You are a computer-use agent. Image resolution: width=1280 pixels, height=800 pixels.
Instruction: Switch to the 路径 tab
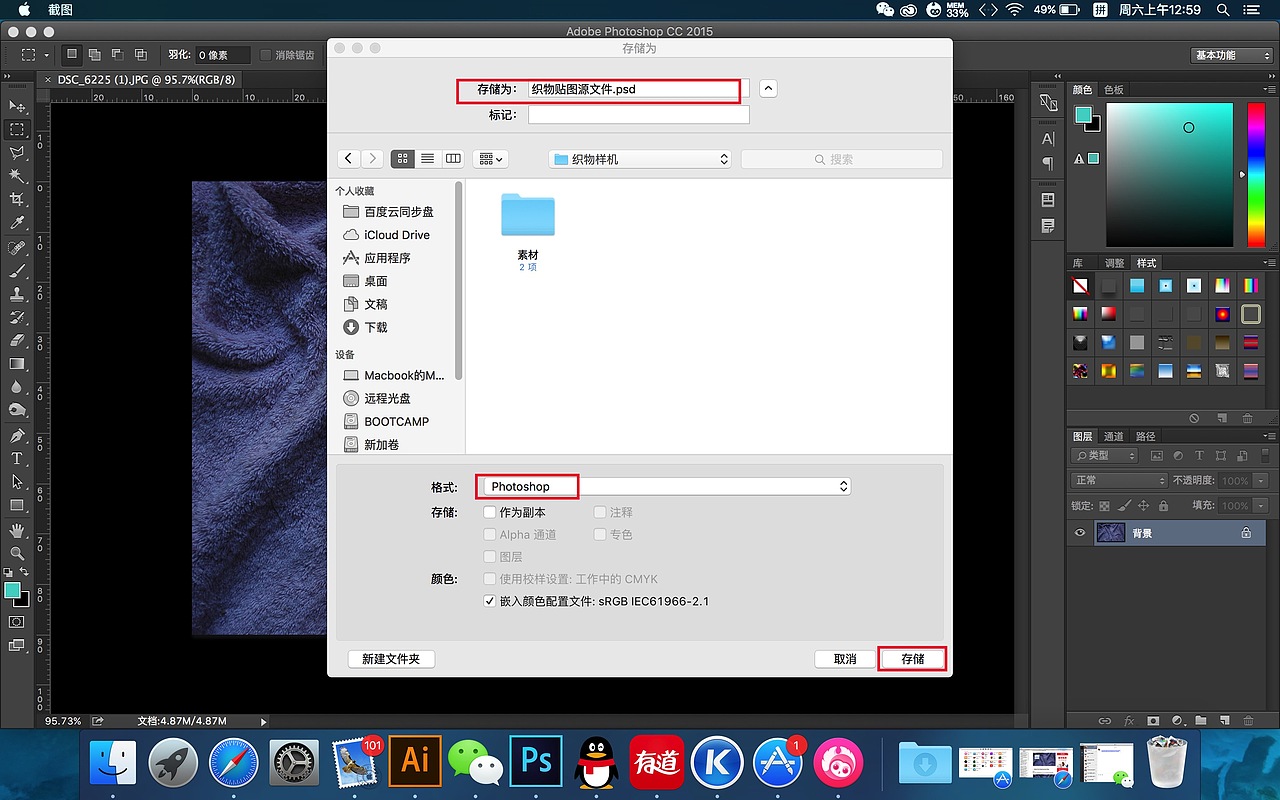1146,436
